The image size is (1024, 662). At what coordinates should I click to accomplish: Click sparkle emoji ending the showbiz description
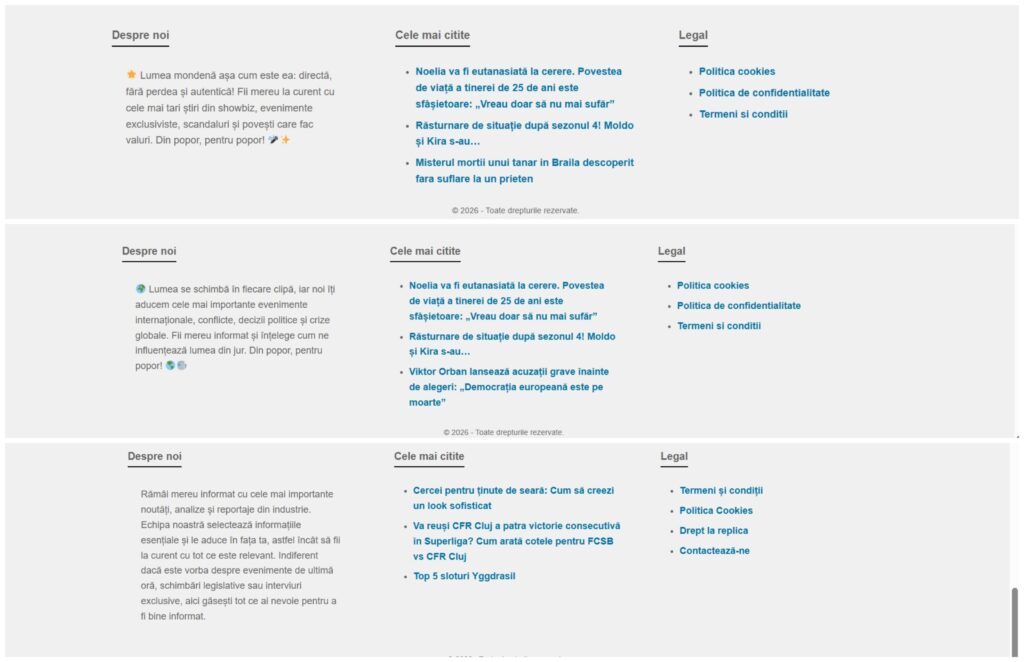pyautogui.click(x=285, y=140)
